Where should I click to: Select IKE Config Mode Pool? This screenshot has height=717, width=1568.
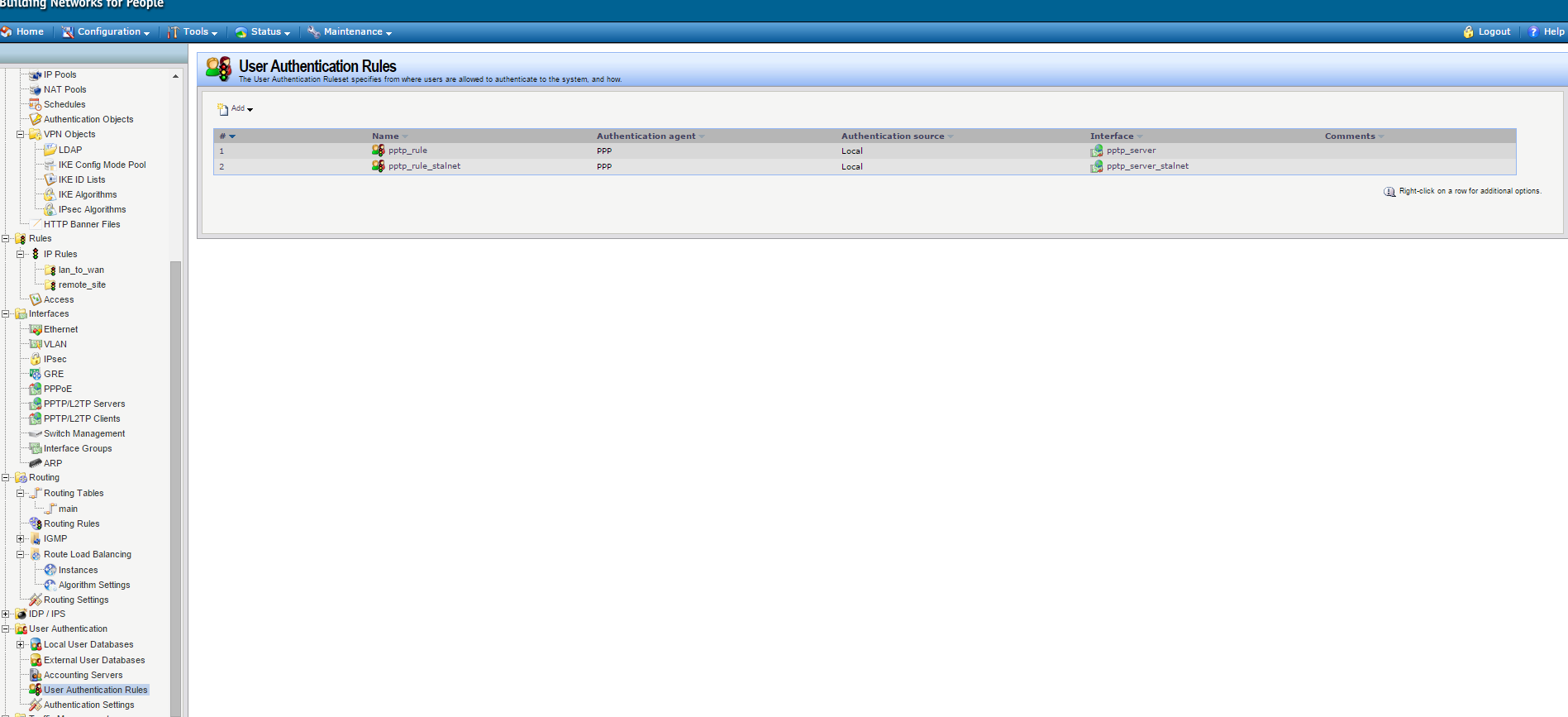[x=102, y=165]
